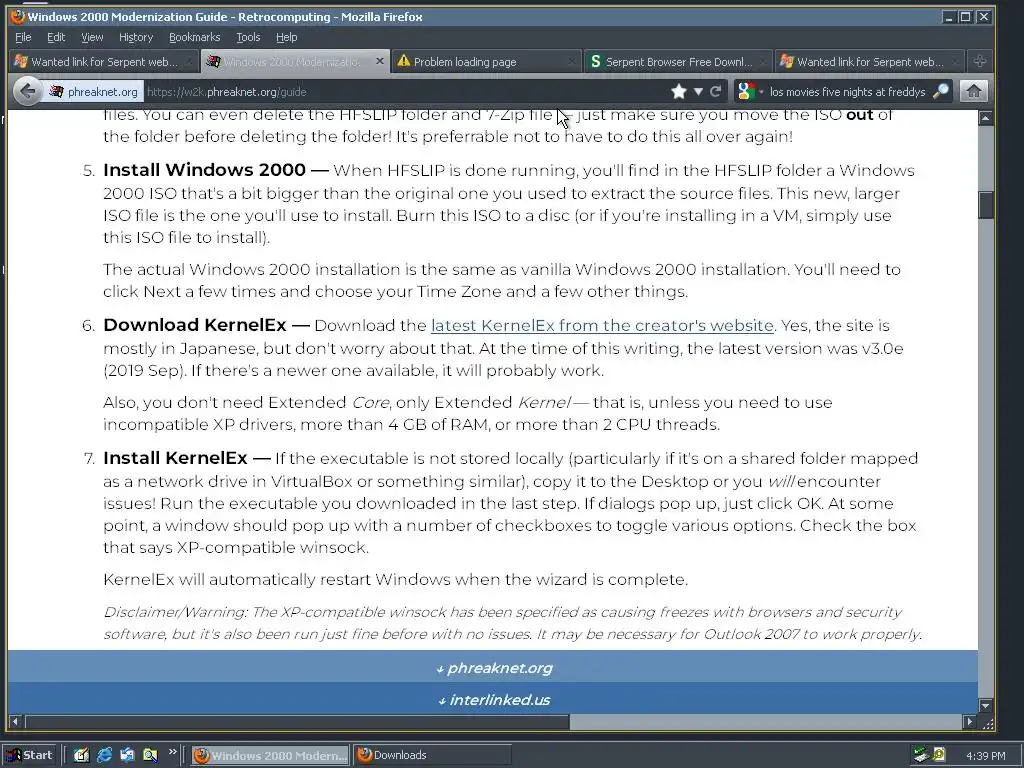The width and height of the screenshot is (1024, 768).
Task: Open the Edit menu
Action: pyautogui.click(x=56, y=37)
